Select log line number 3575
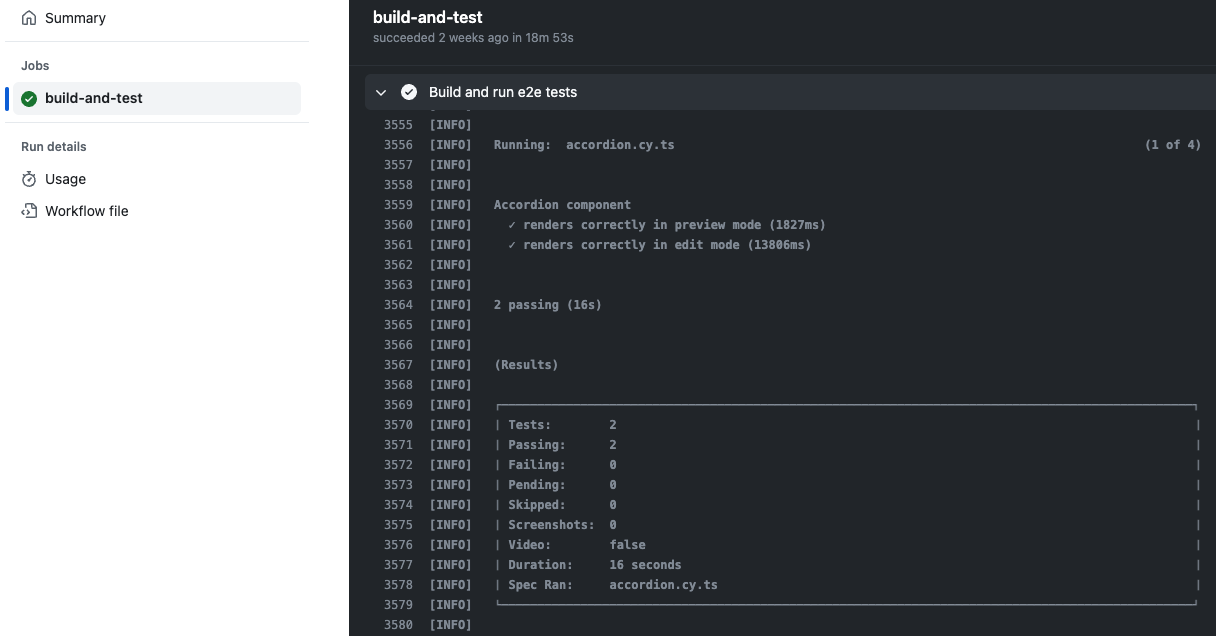This screenshot has height=636, width=1216. 398,525
